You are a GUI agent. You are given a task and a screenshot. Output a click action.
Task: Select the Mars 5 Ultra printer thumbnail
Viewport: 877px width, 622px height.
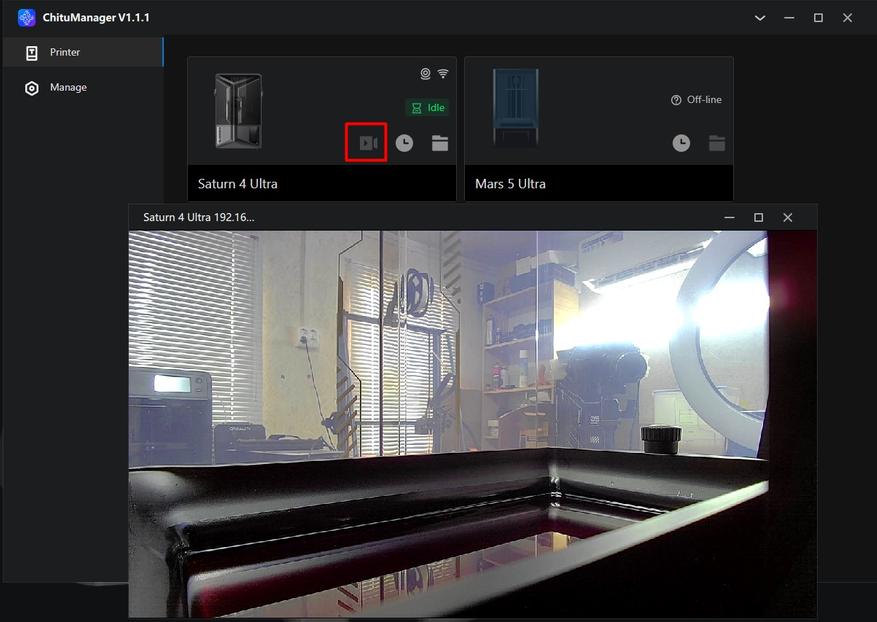[516, 107]
